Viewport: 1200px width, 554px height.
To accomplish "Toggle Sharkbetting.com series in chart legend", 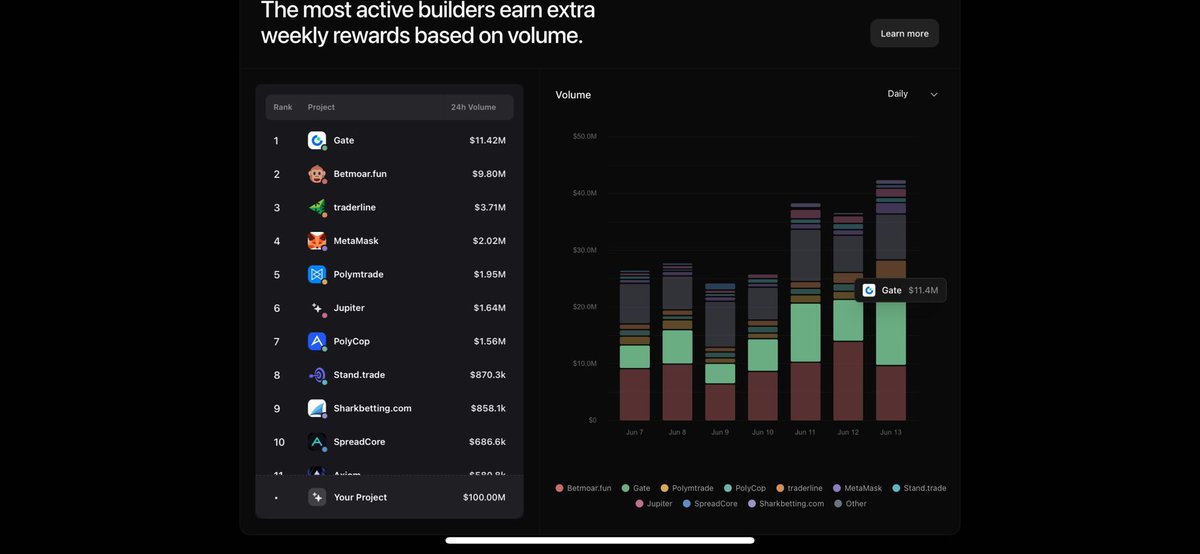I will (x=786, y=504).
